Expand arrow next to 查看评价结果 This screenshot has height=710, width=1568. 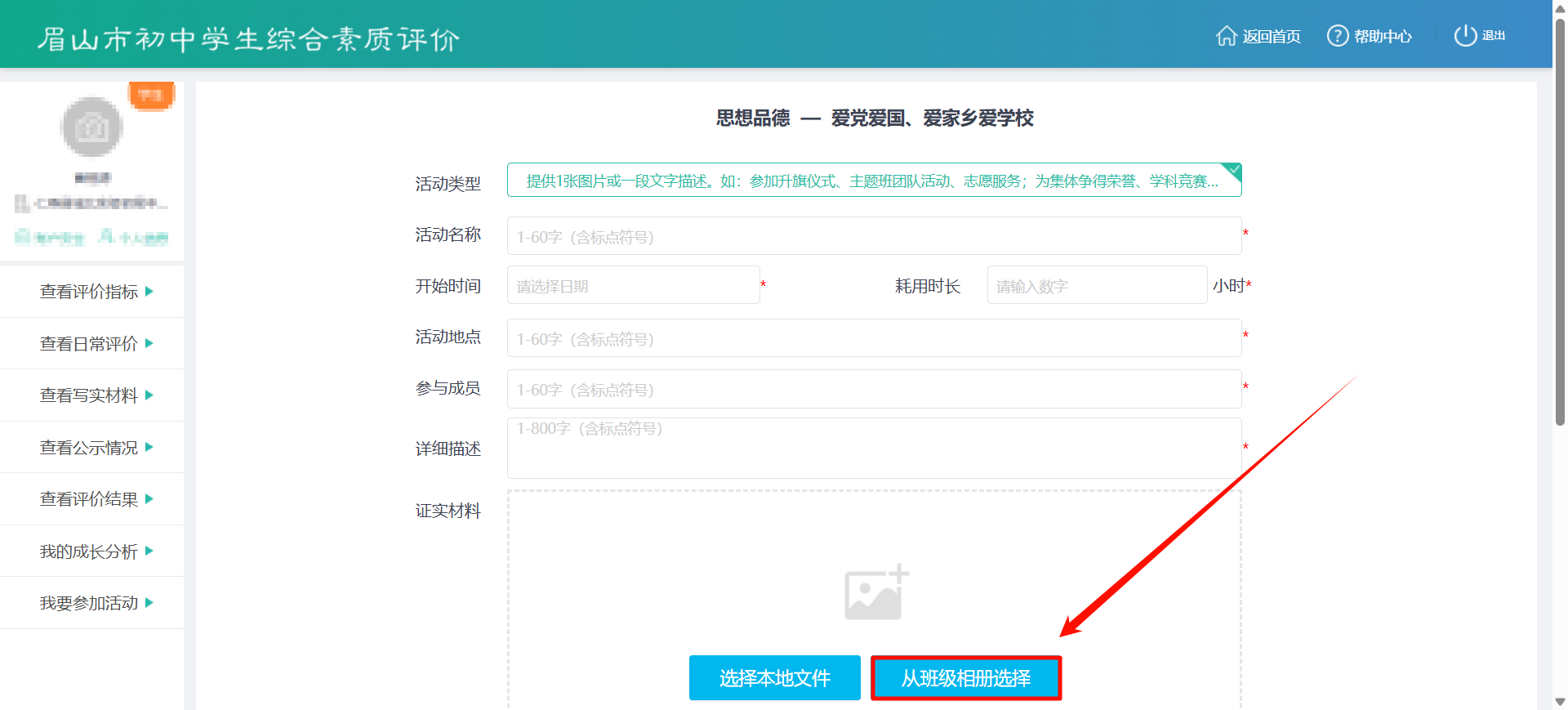149,499
